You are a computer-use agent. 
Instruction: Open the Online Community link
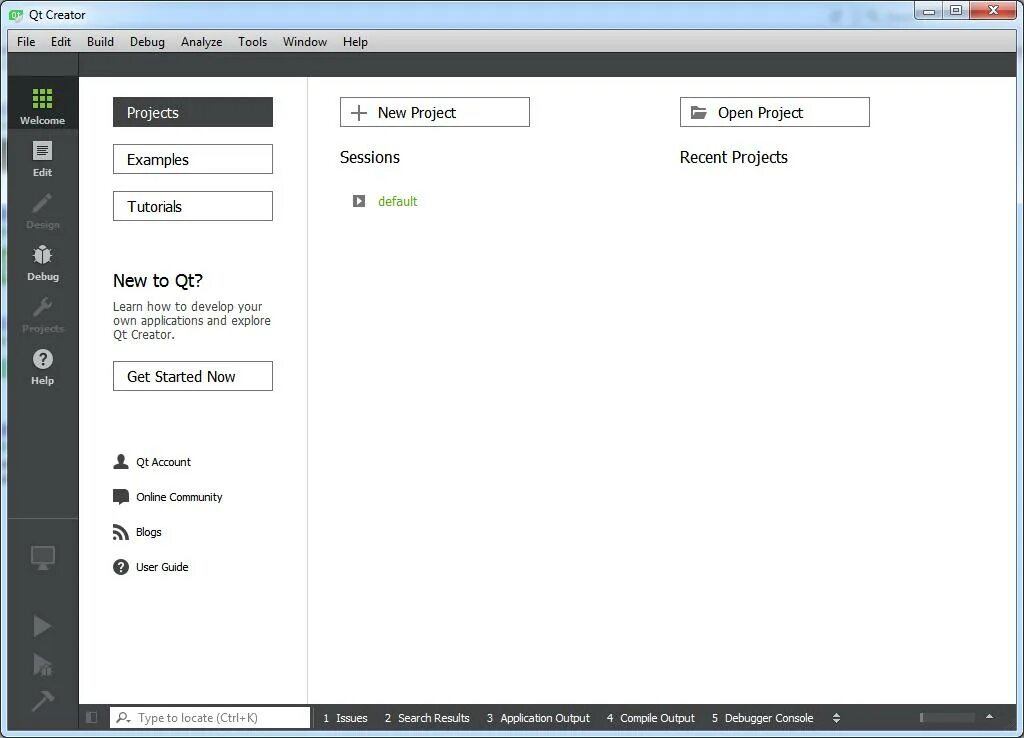pos(179,497)
